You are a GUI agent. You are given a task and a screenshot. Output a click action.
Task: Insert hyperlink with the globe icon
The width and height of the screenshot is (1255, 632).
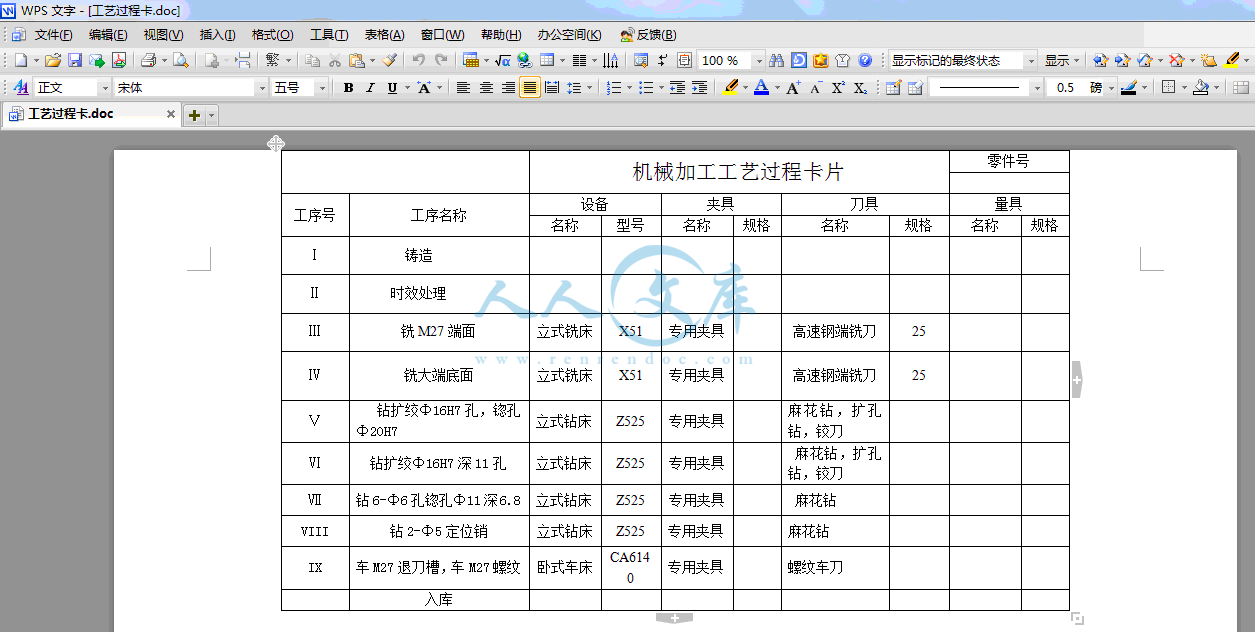(524, 61)
